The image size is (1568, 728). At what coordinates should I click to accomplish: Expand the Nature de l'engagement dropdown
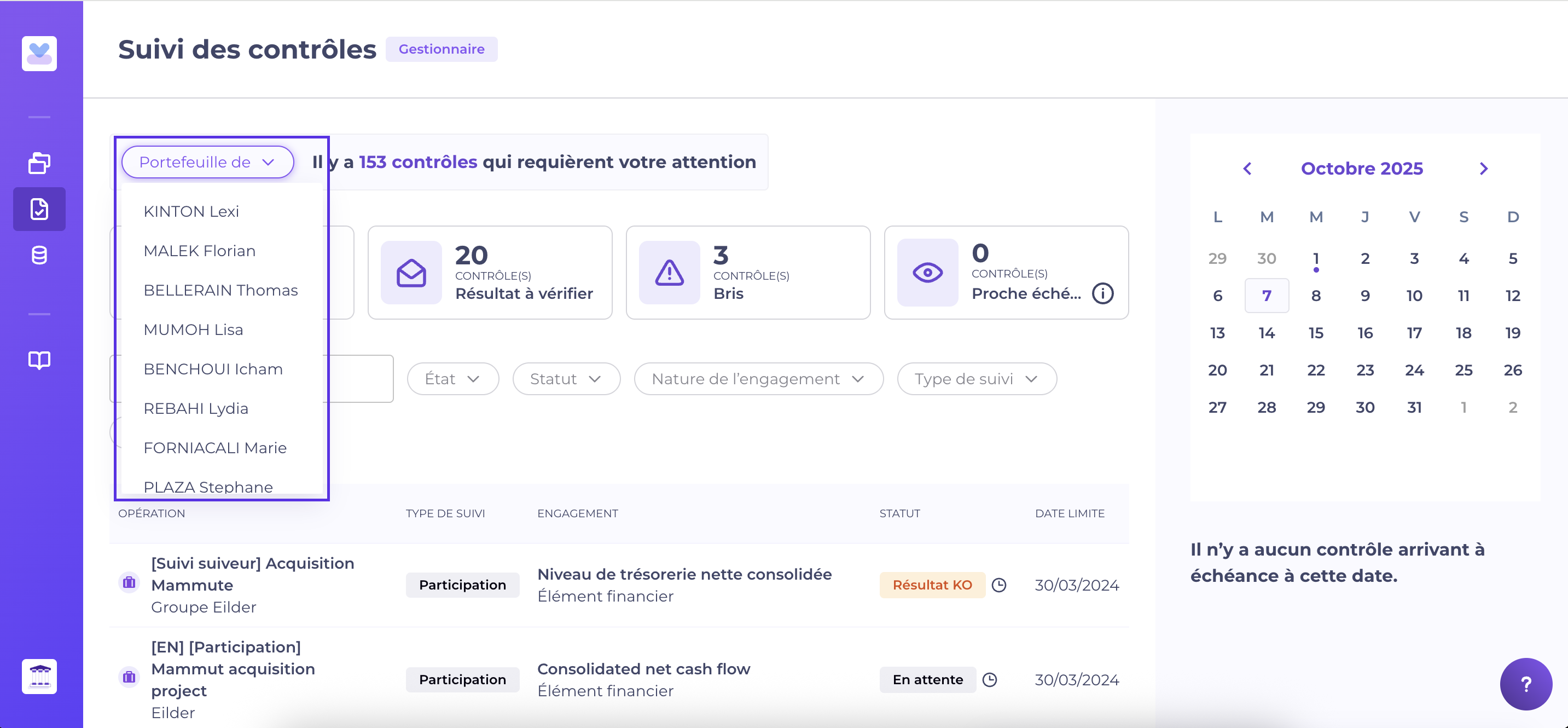click(x=758, y=379)
